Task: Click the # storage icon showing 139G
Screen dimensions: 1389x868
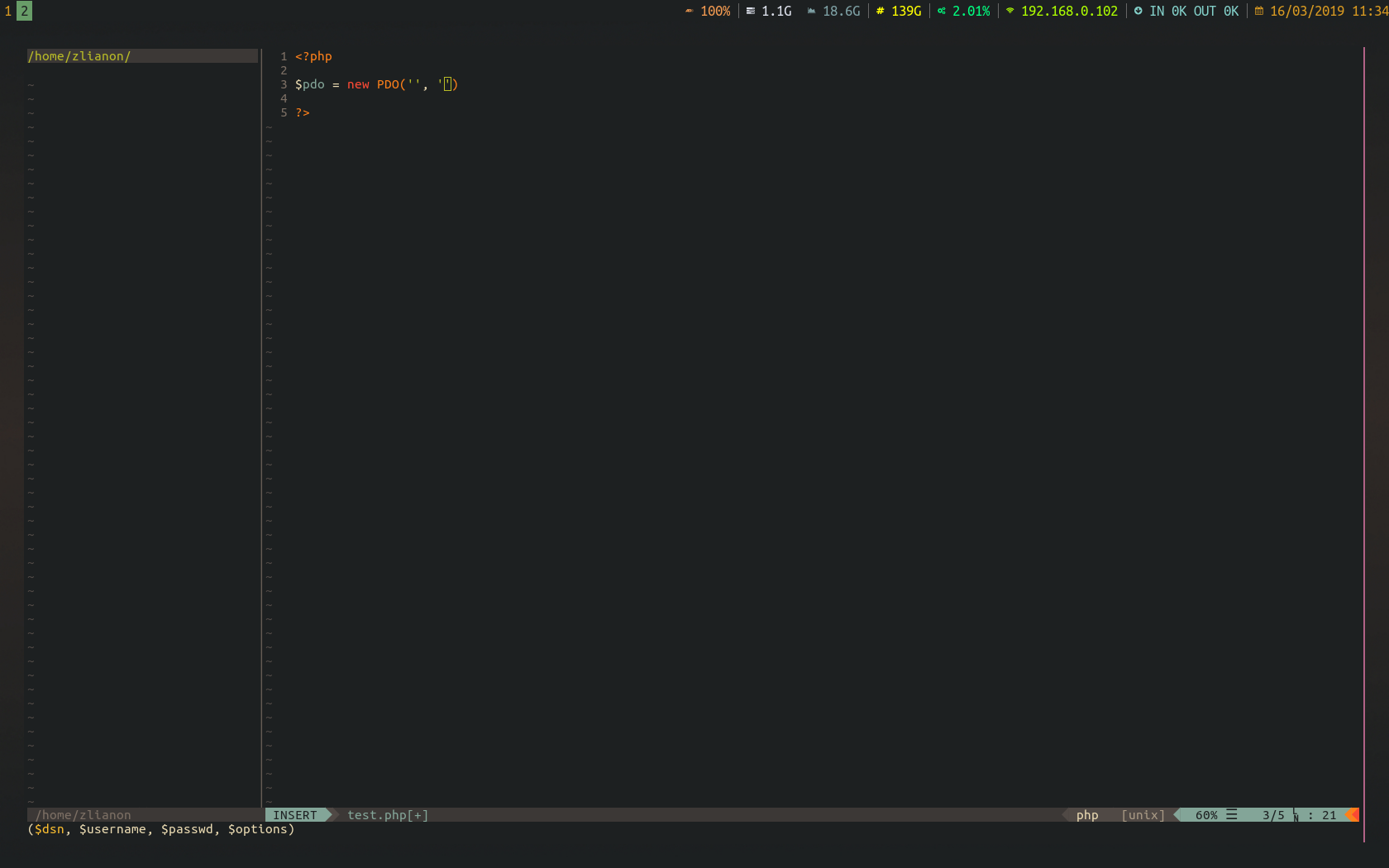Action: pos(879,11)
